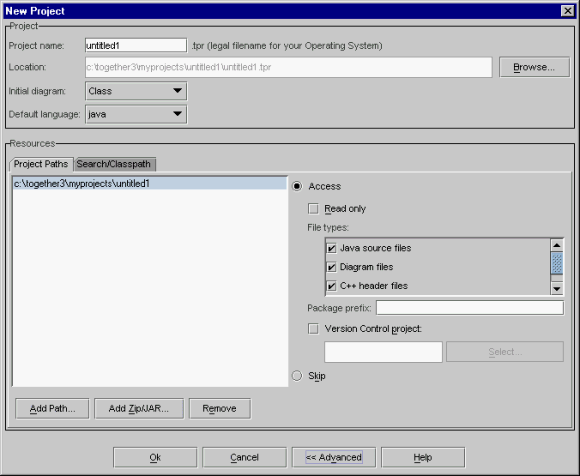Toggle C++ header files checkbox
The image size is (580, 476).
coord(331,286)
